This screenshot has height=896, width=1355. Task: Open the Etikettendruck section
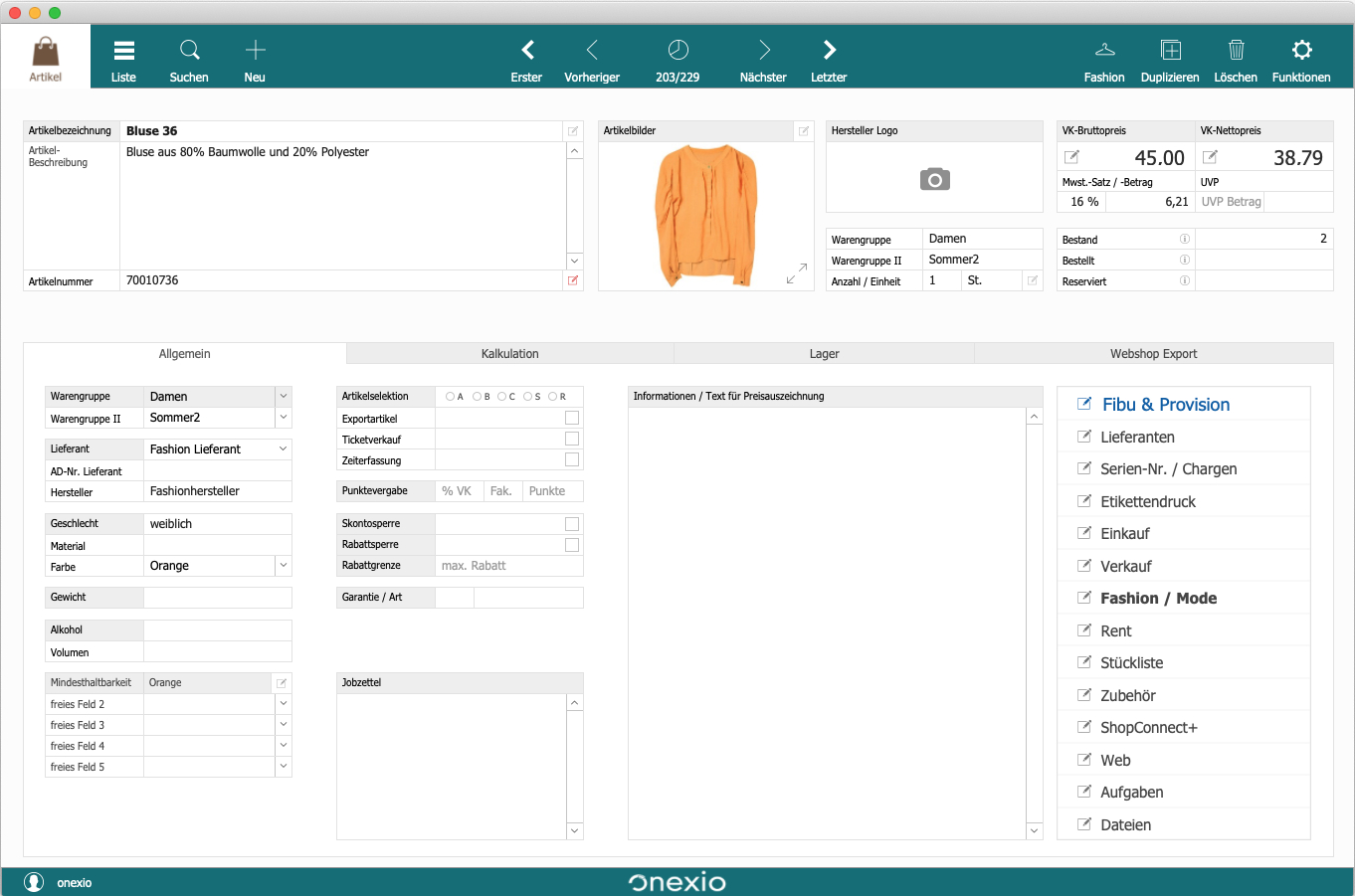1184,502
